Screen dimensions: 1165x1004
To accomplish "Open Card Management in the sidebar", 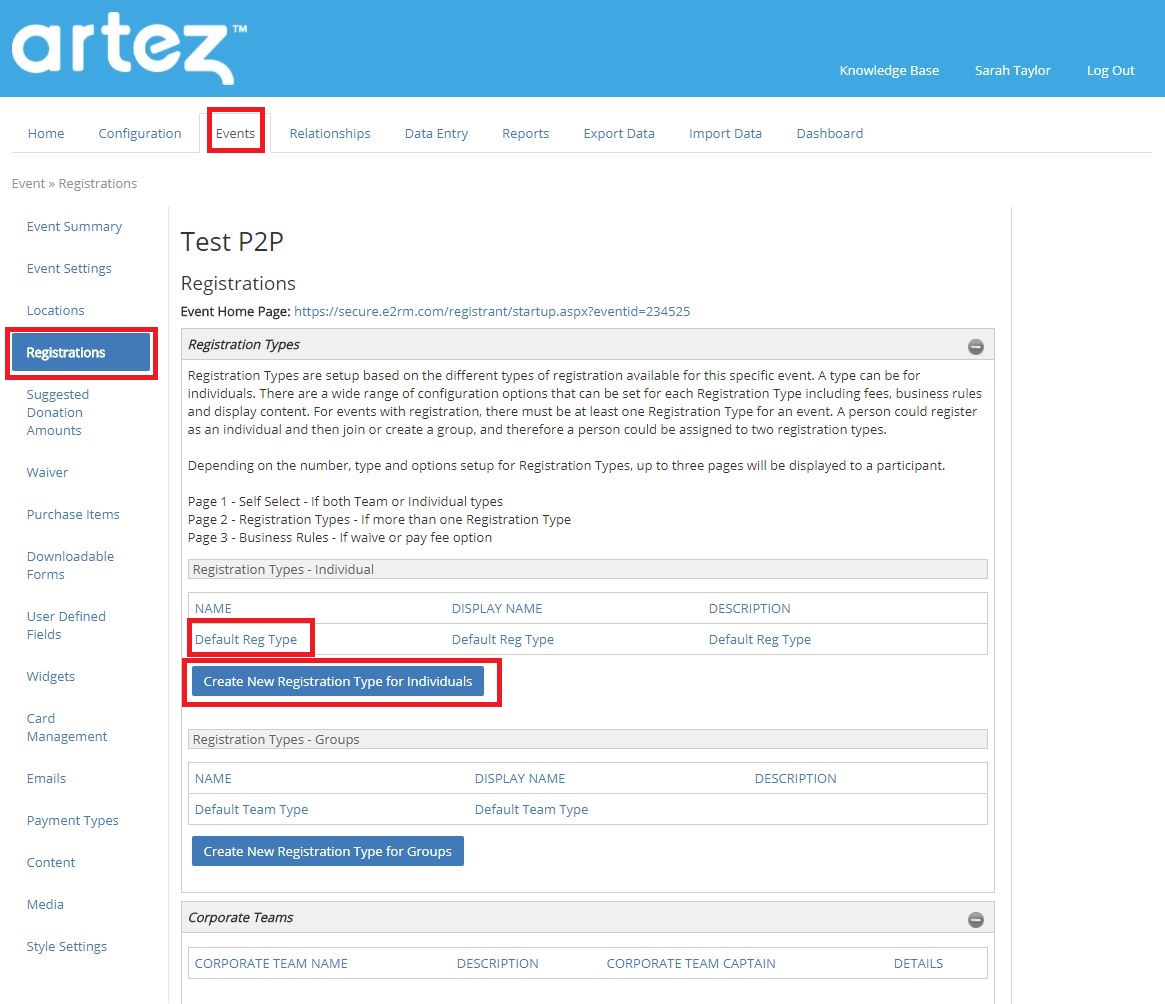I will pyautogui.click(x=67, y=728).
